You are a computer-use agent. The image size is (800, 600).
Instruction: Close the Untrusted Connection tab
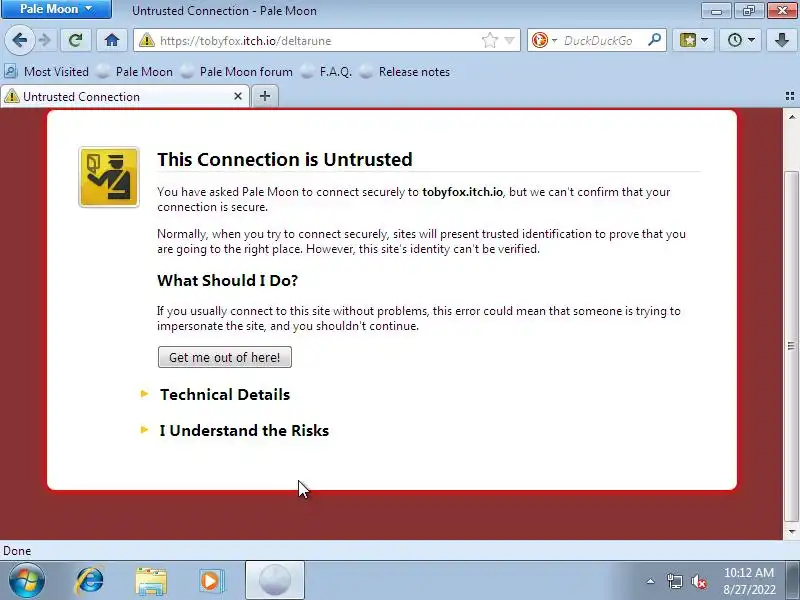238,96
